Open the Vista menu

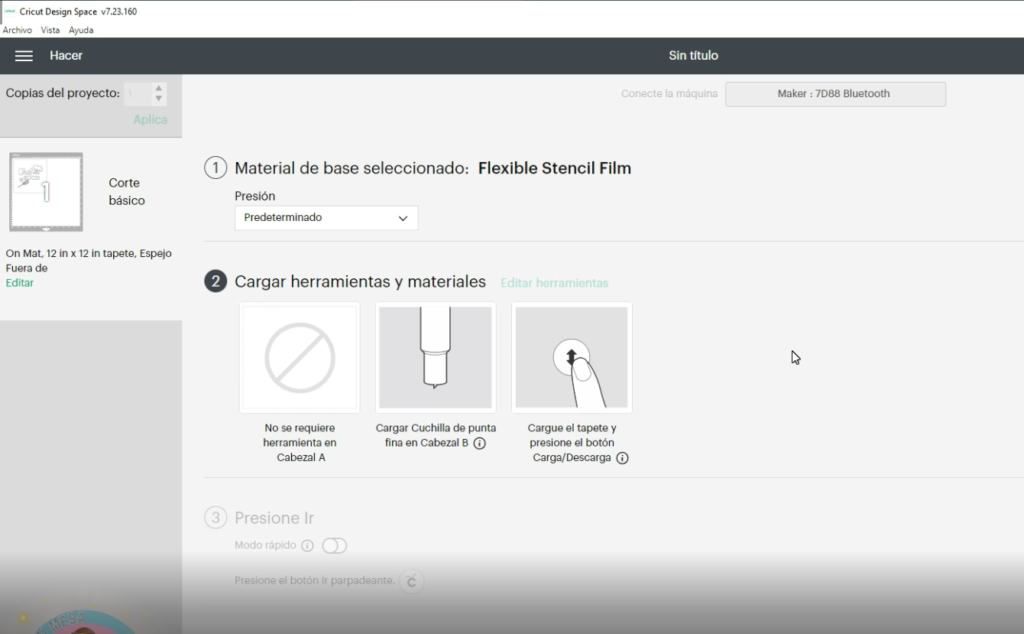click(x=50, y=30)
